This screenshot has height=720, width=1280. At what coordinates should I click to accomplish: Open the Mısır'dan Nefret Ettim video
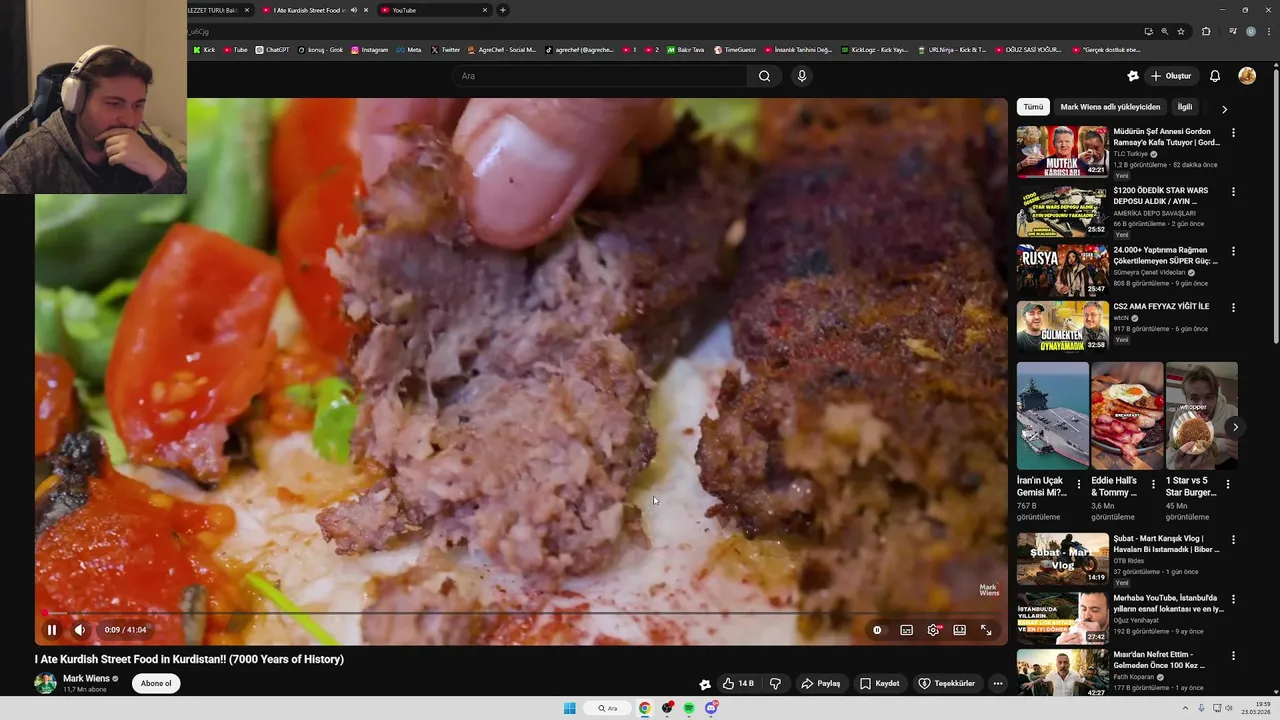point(1062,674)
